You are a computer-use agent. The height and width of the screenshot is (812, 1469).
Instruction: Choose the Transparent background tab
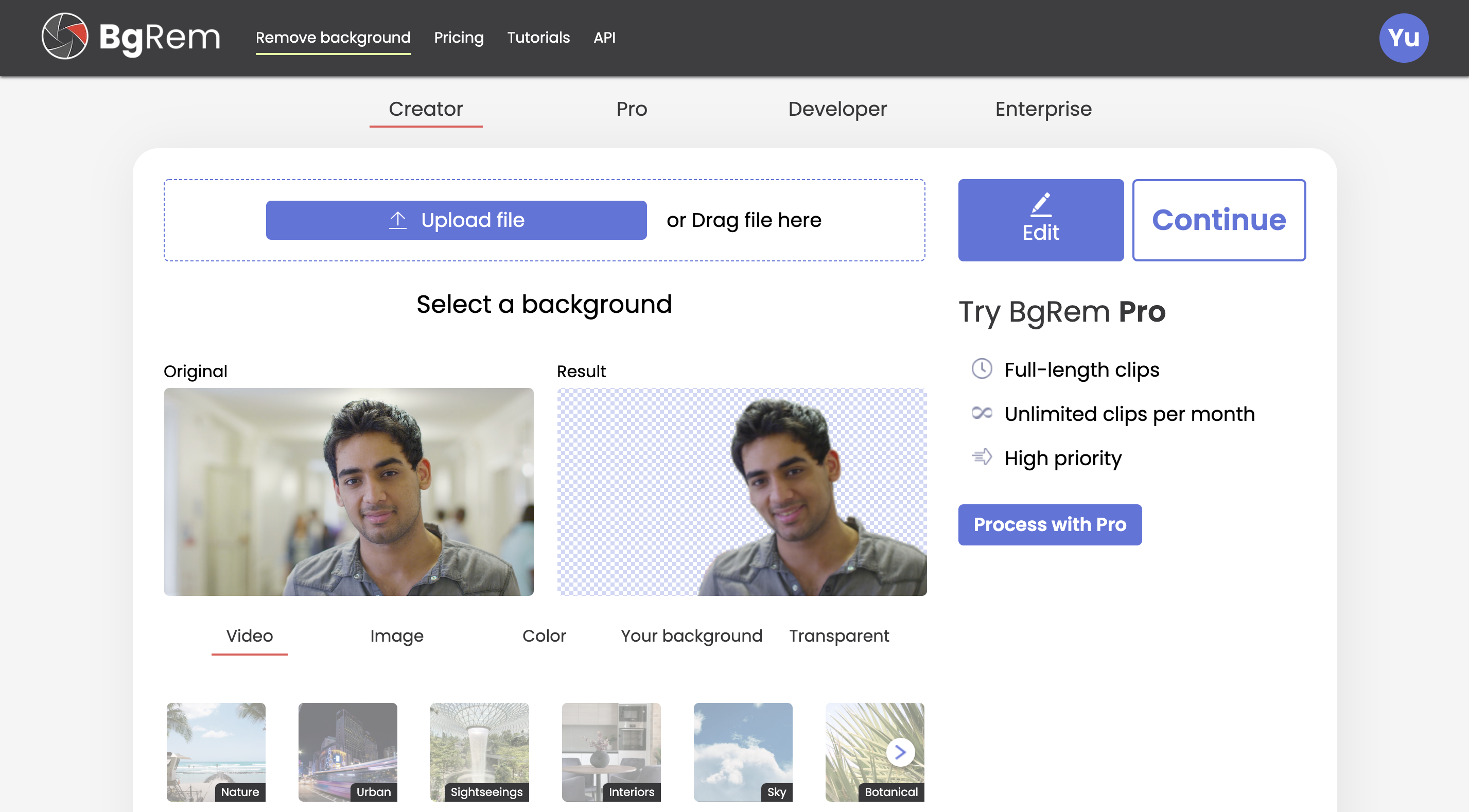click(838, 635)
